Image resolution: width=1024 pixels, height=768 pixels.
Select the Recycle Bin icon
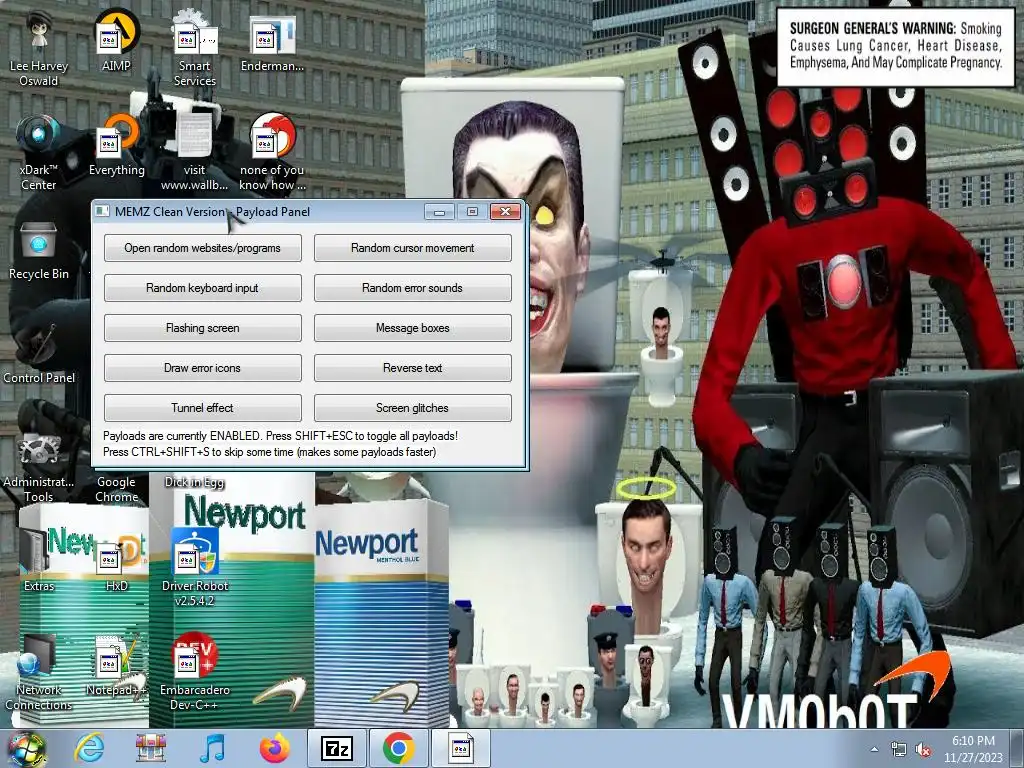(39, 251)
